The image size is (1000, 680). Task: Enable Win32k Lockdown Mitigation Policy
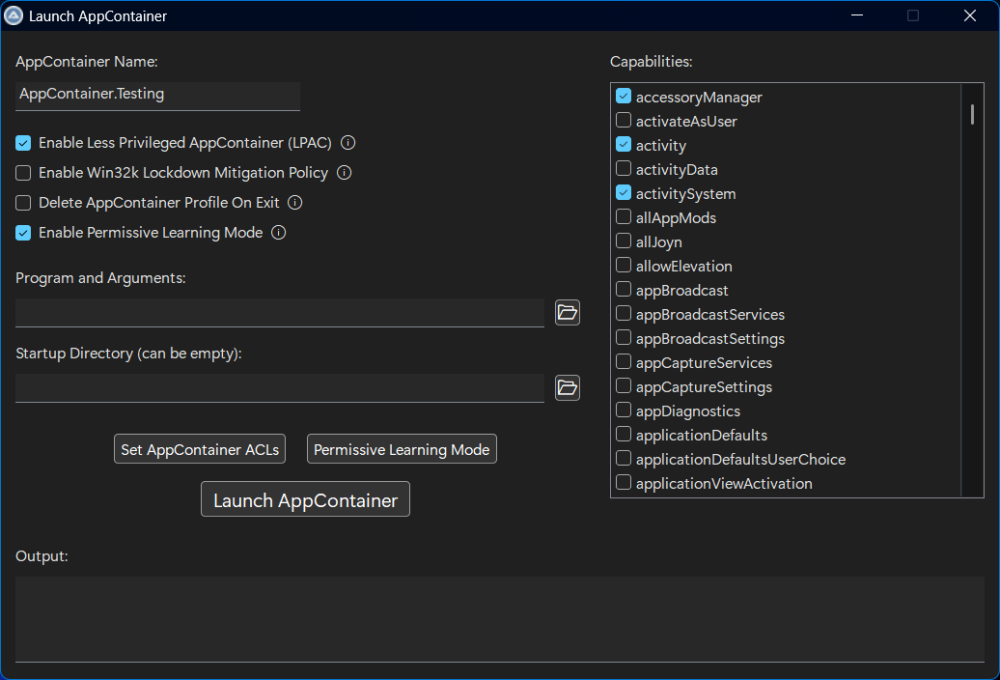tap(24, 173)
